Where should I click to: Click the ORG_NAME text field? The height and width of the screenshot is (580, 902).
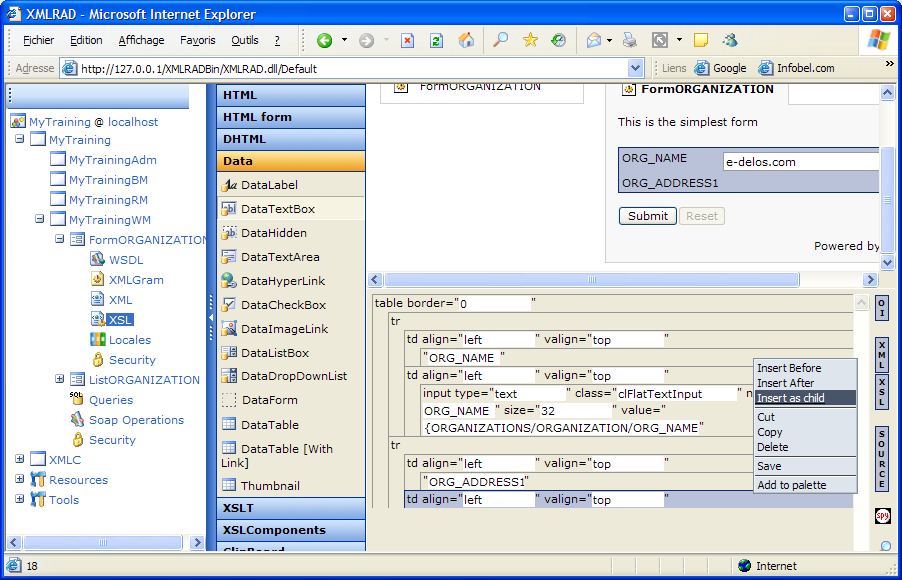[800, 161]
